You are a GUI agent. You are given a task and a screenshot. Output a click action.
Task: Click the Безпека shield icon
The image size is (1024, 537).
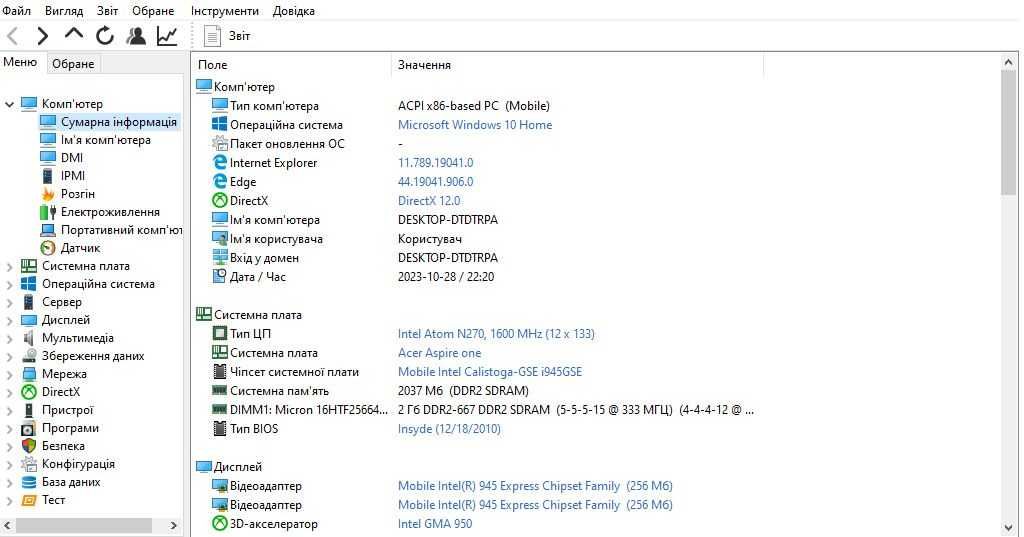[29, 446]
